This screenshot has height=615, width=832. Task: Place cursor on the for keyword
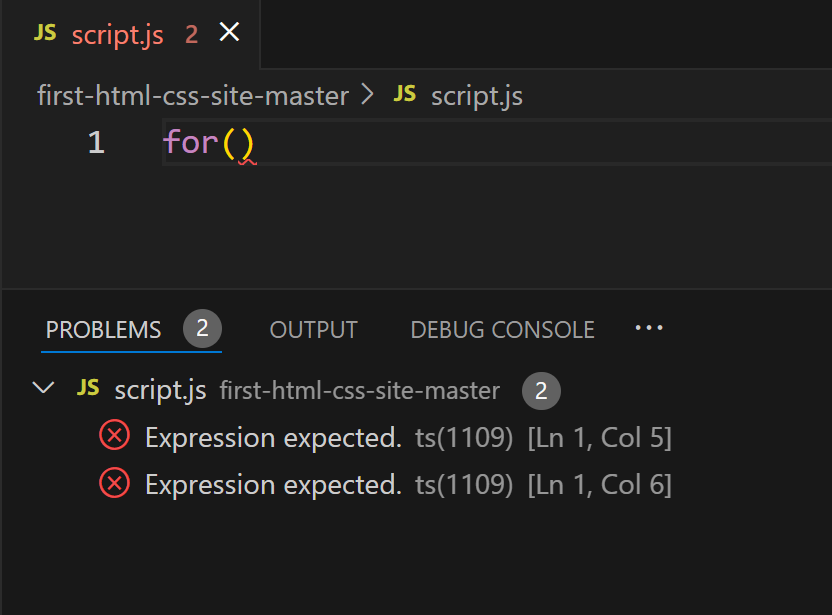[190, 142]
